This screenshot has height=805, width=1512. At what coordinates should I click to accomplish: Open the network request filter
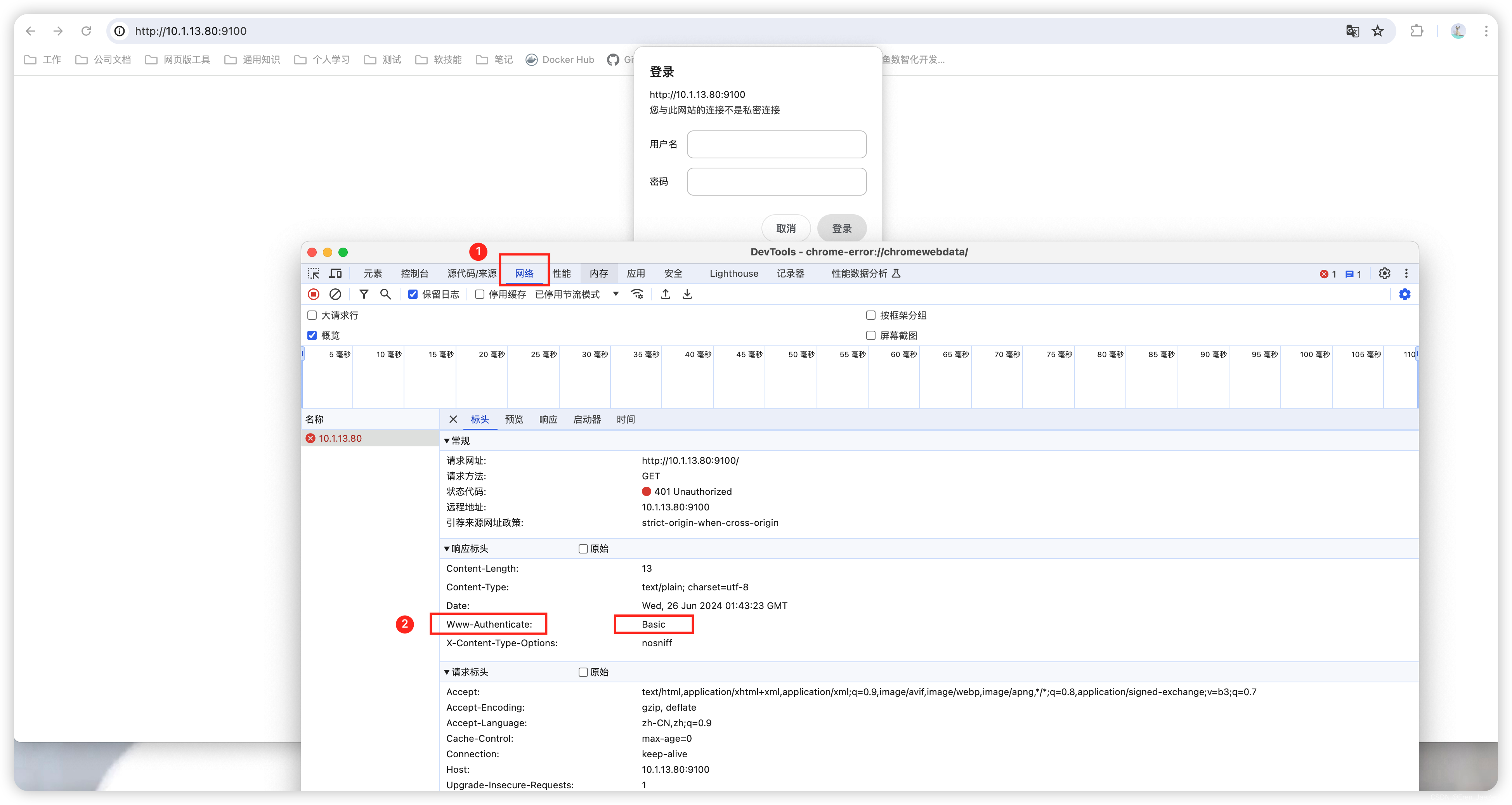(364, 294)
